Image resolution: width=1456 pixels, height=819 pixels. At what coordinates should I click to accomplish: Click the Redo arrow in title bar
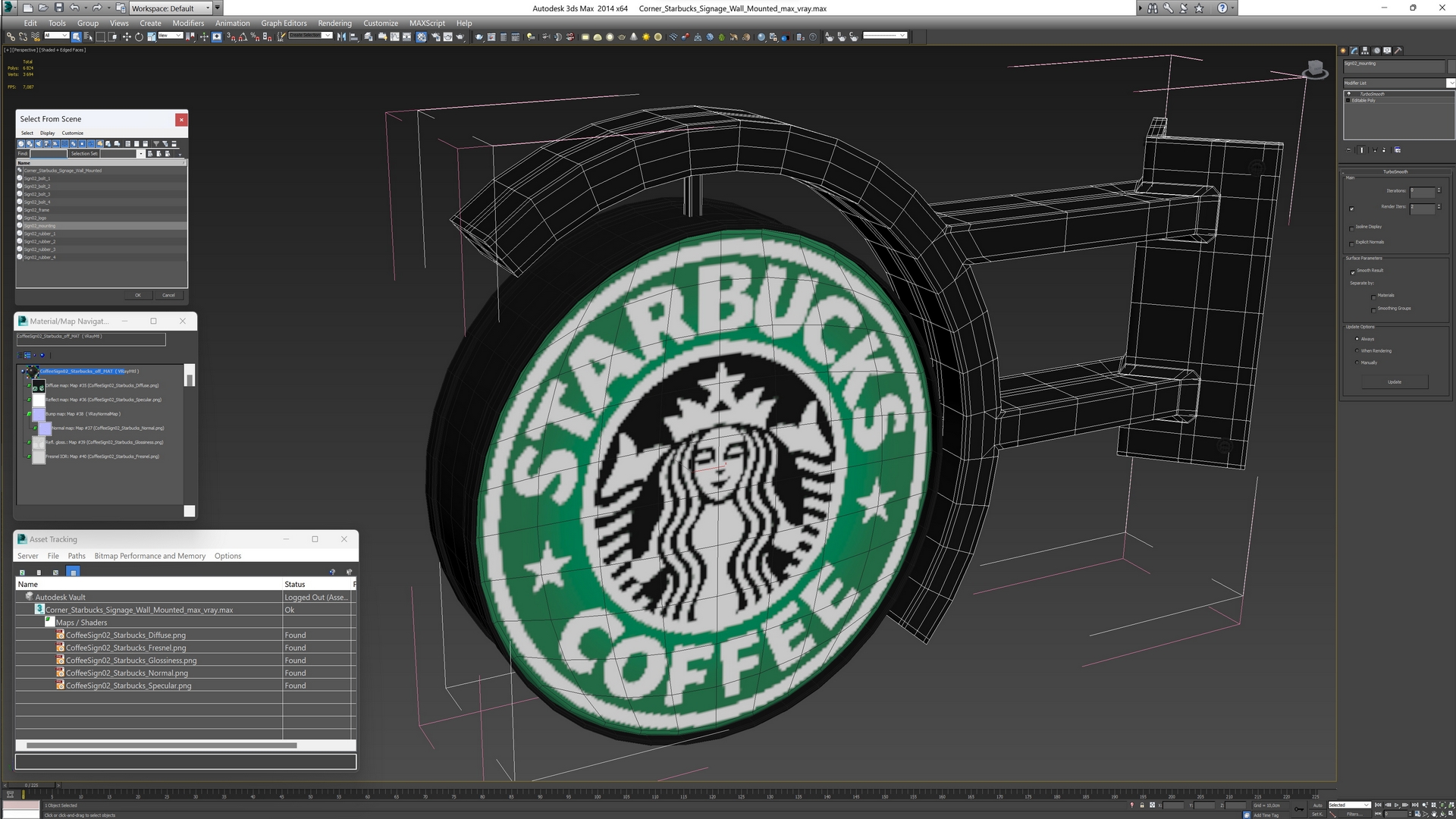pyautogui.click(x=96, y=8)
